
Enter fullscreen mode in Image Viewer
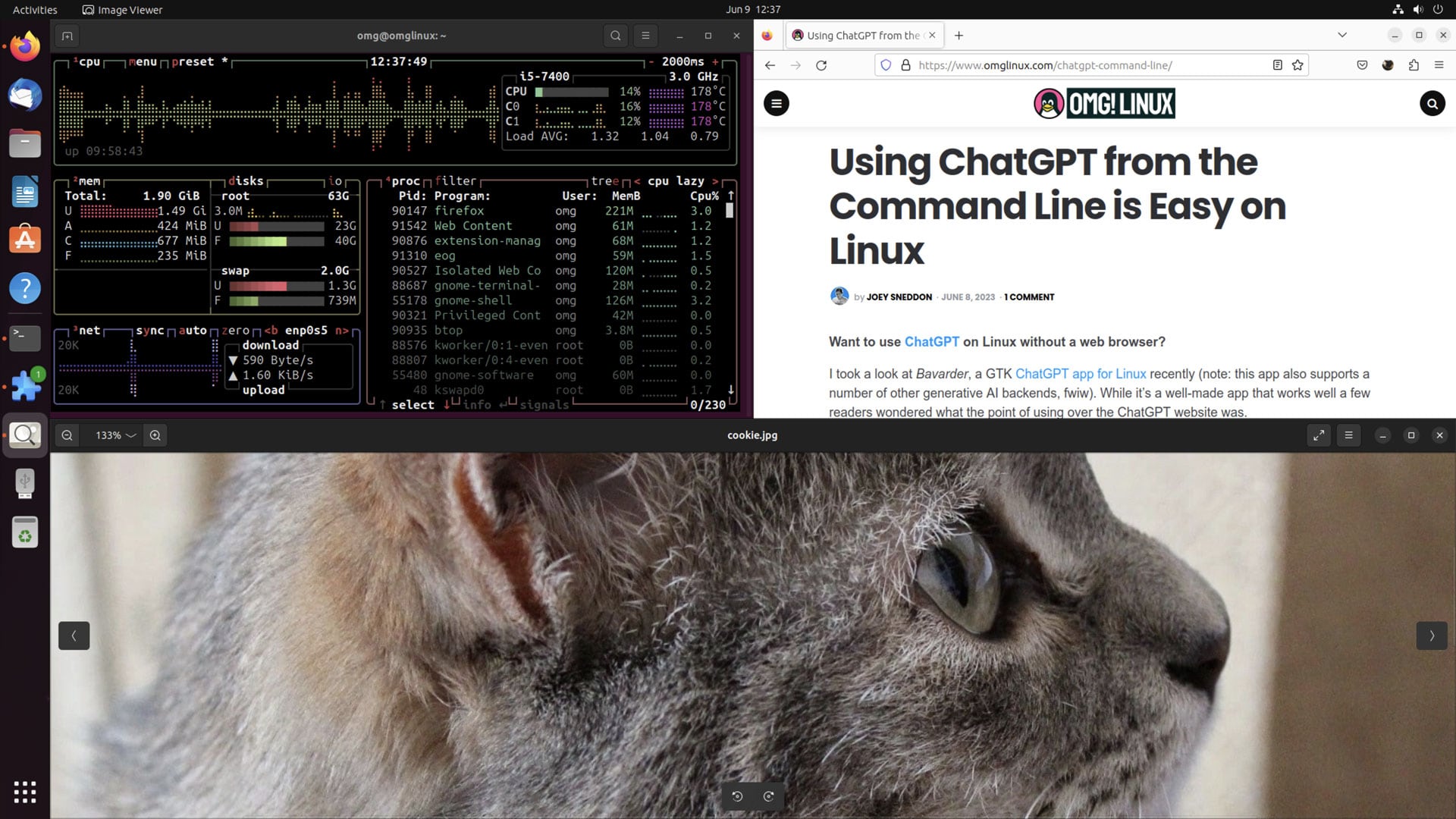1319,435
